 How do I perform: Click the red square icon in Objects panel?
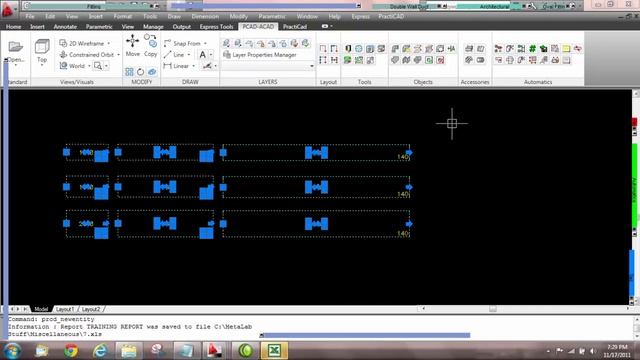coord(440,60)
